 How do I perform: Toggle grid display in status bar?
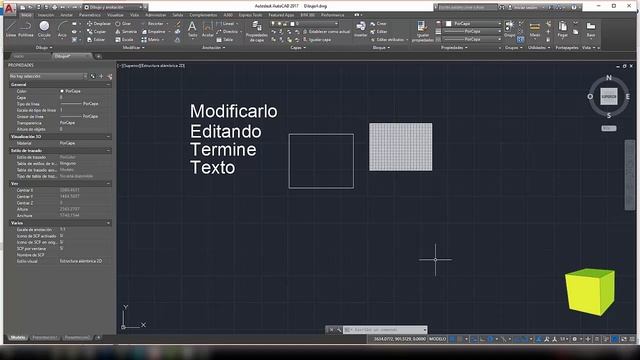tap(452, 339)
